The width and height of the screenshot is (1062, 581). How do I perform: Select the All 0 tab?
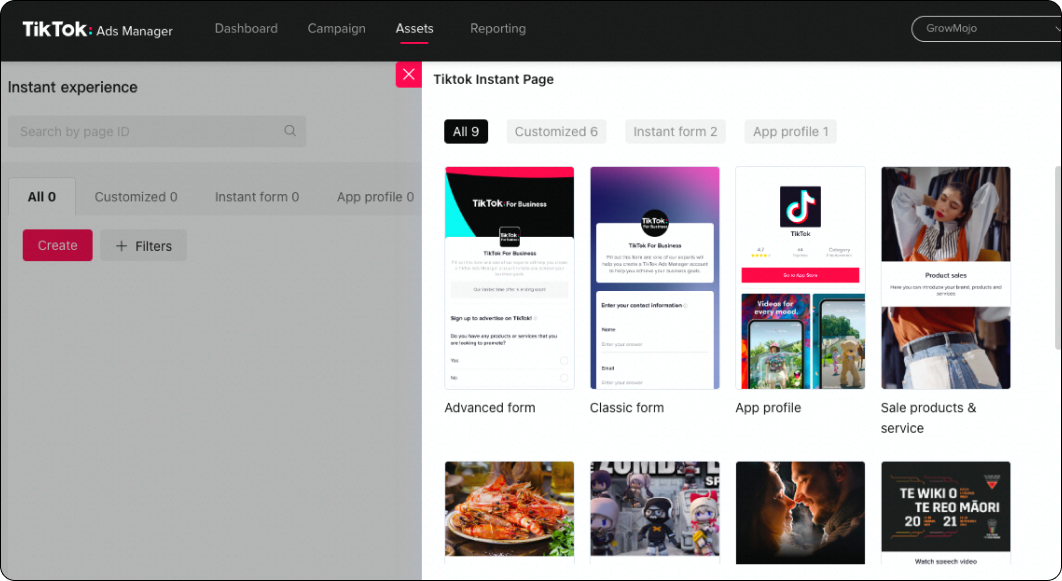(x=42, y=197)
